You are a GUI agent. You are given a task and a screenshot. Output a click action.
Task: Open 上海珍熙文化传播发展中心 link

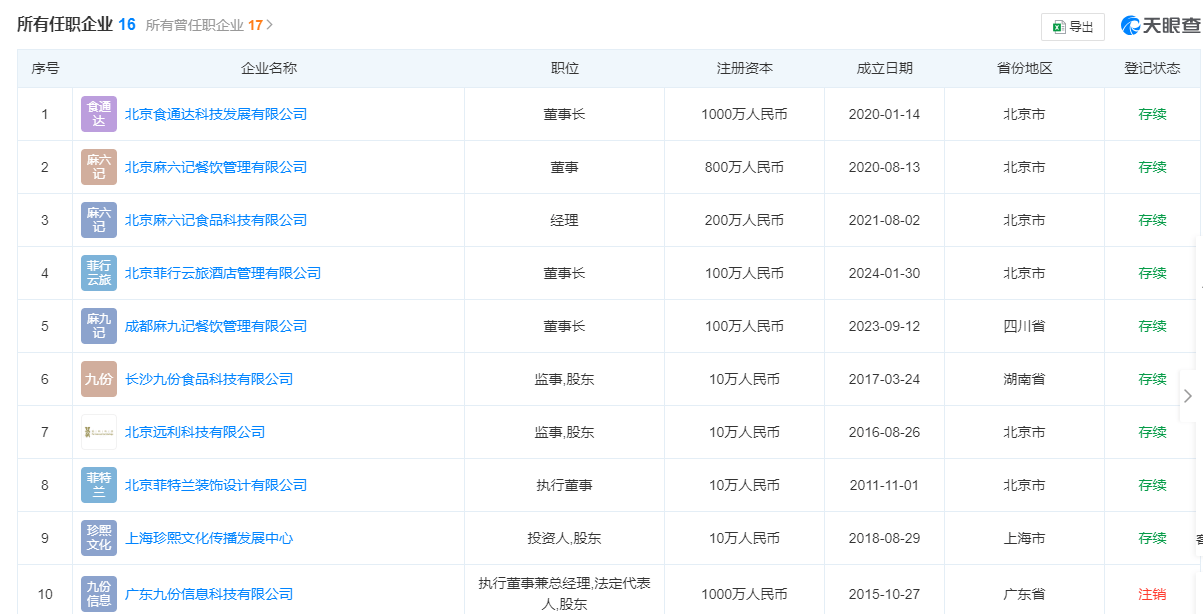(x=209, y=538)
